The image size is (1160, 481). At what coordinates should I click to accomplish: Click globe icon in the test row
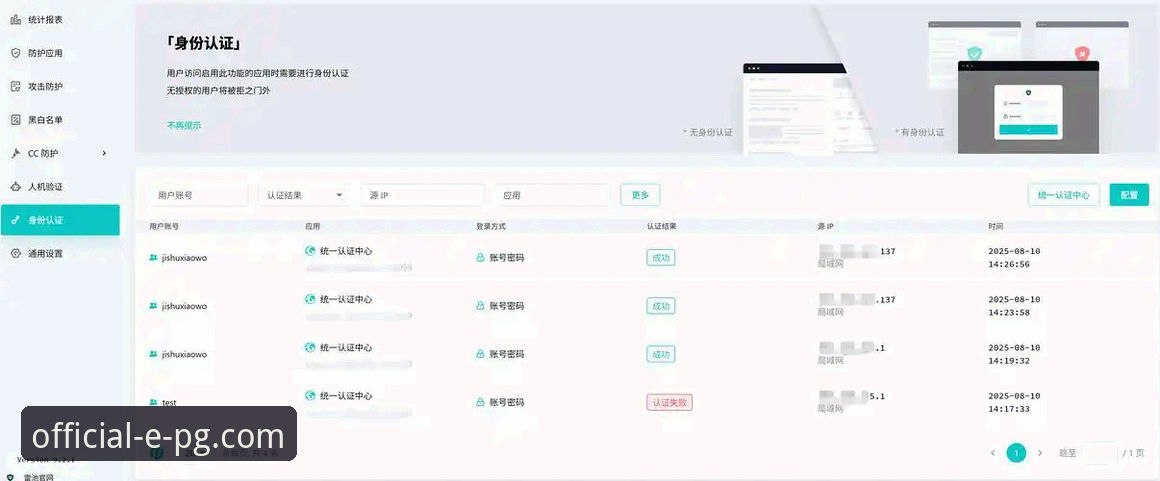pos(310,395)
